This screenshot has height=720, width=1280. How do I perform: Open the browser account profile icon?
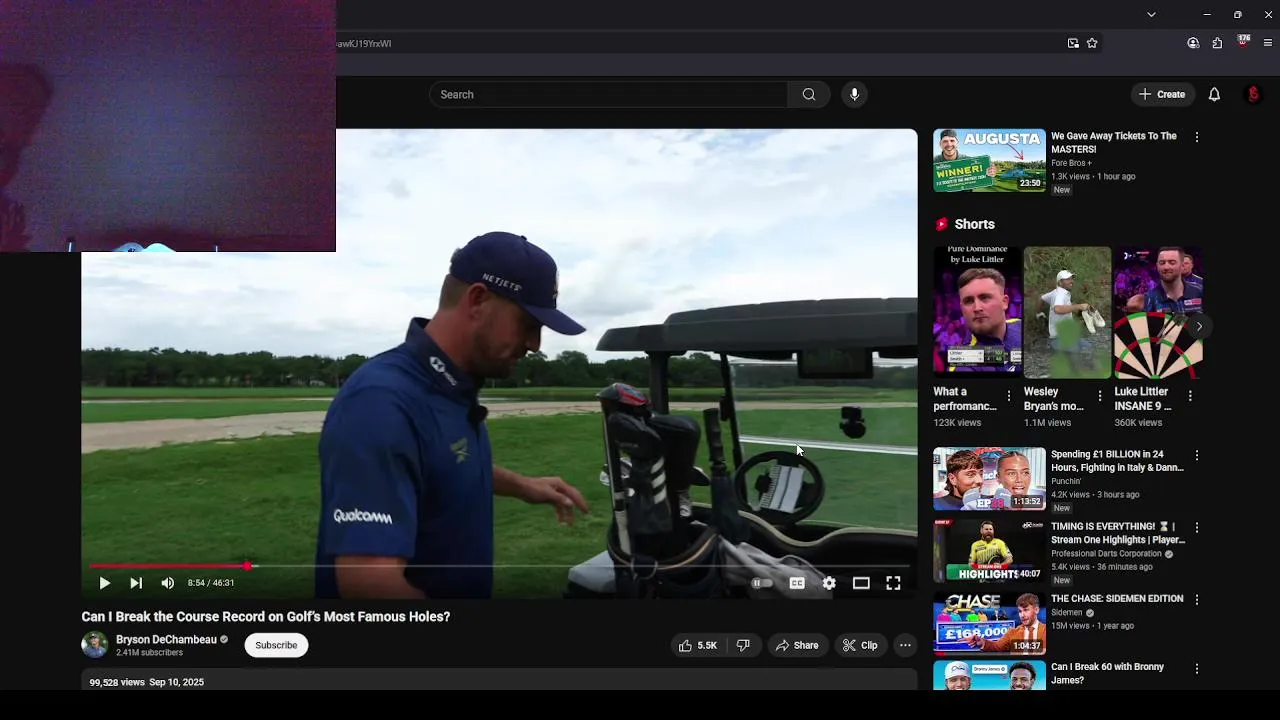coord(1193,43)
